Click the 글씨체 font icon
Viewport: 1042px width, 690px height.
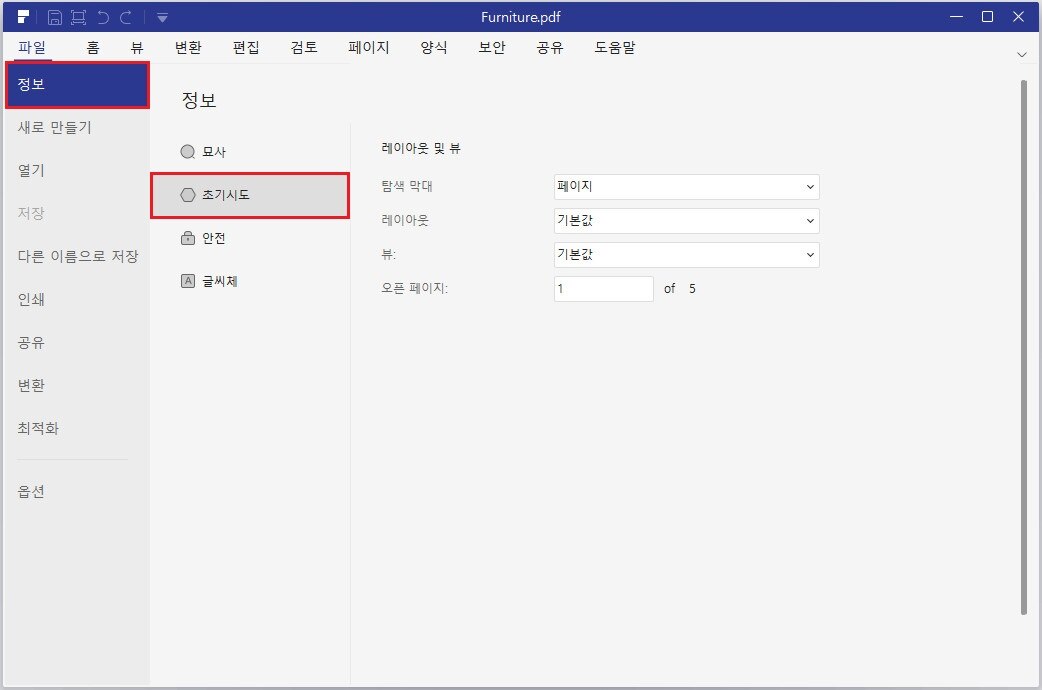point(188,281)
